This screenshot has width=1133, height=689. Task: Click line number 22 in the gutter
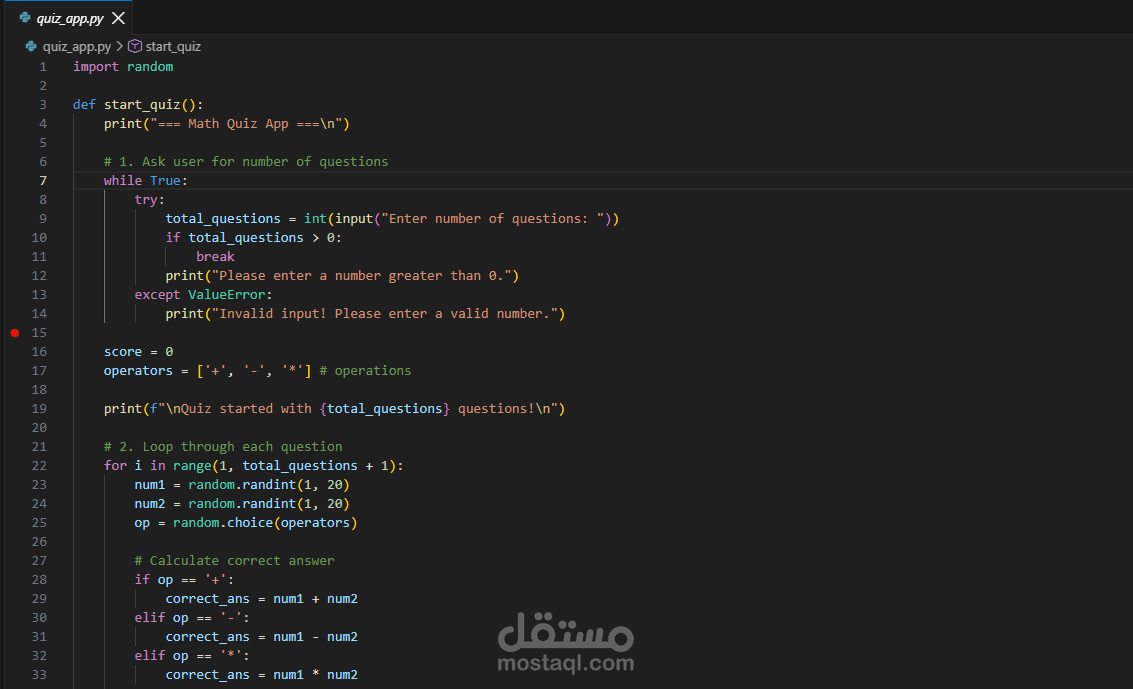coord(39,466)
